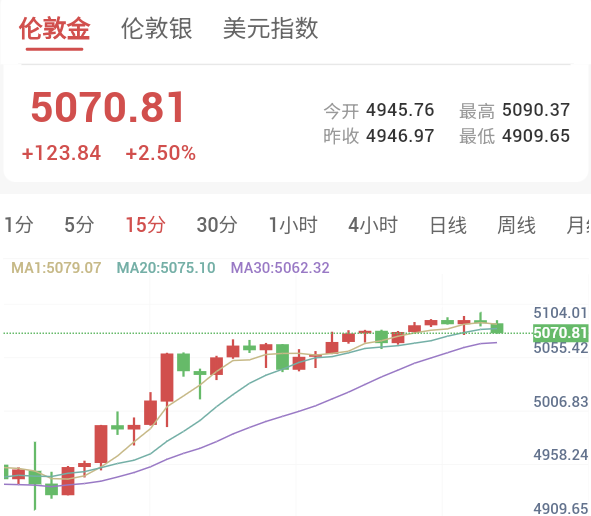The width and height of the screenshot is (591, 516).
Task: Select the 伦敦金 tab
Action: 55,29
